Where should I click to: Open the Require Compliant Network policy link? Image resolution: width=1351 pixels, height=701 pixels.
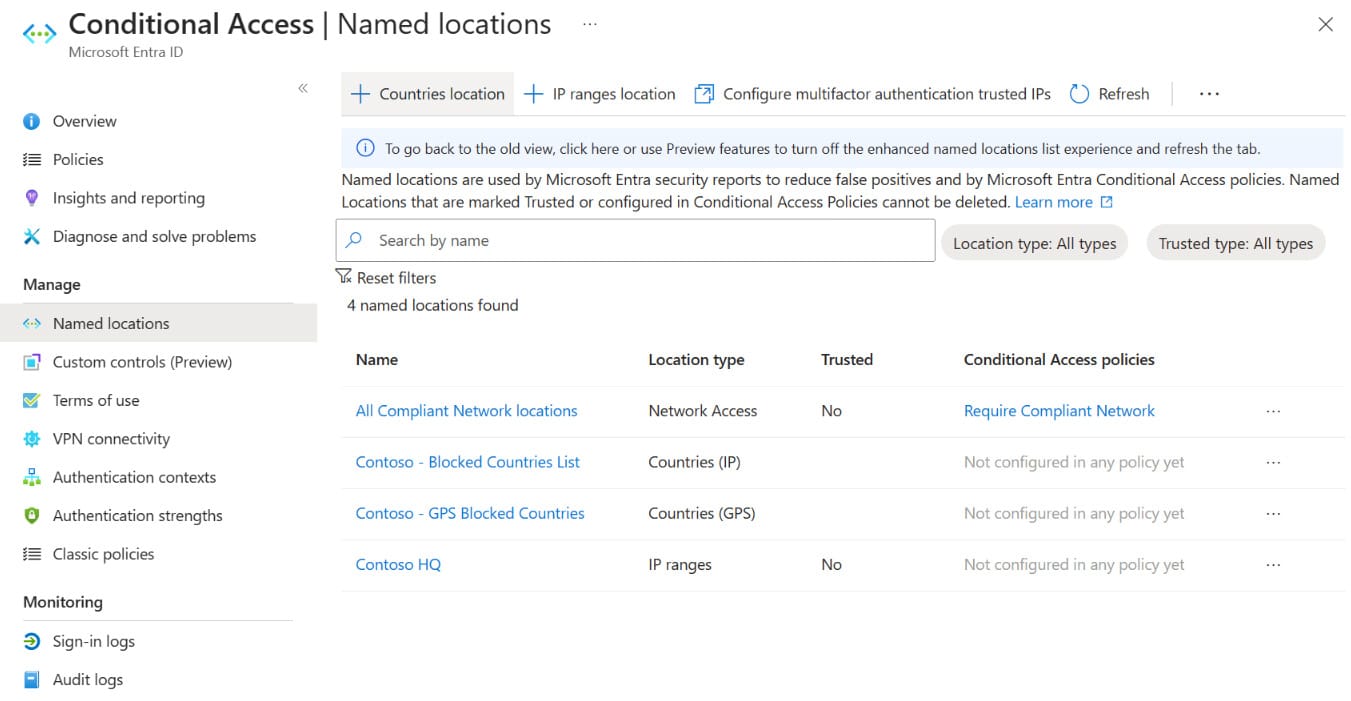click(x=1058, y=411)
